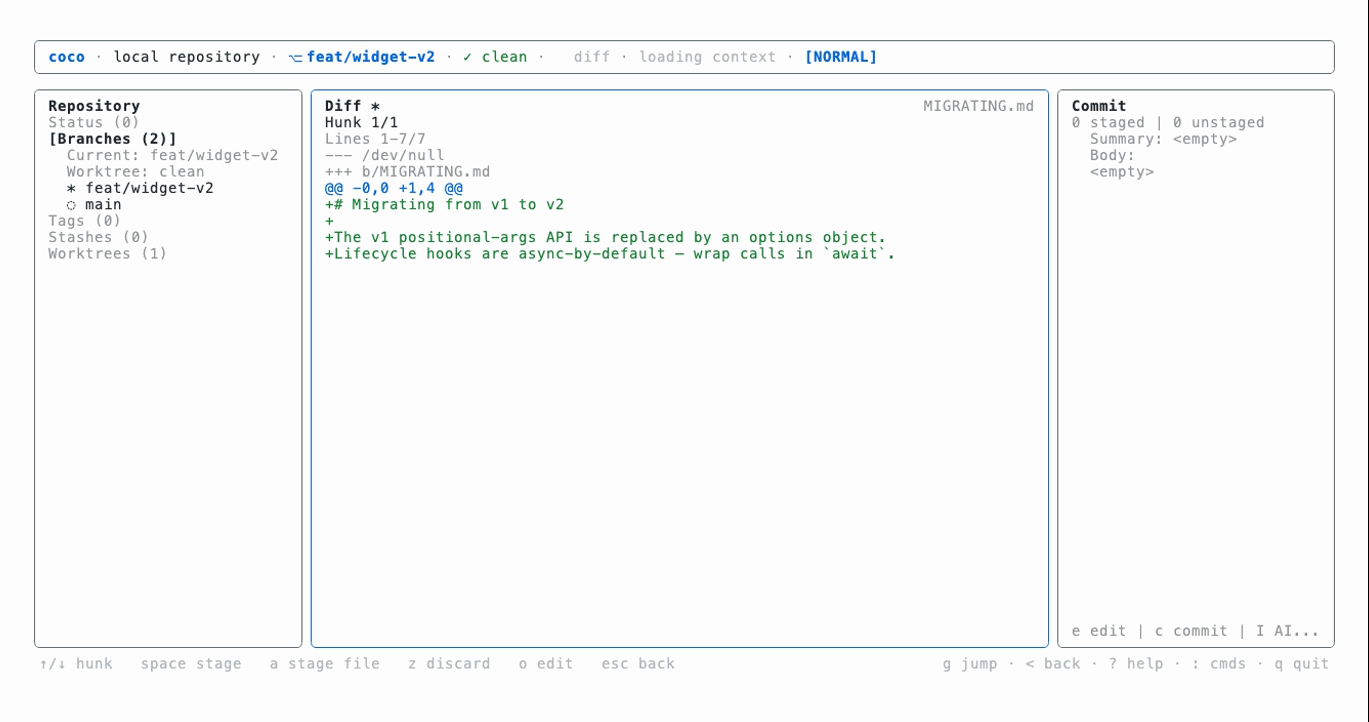Expand the Worktrees (1) section
This screenshot has height=722, width=1369.
(108, 254)
